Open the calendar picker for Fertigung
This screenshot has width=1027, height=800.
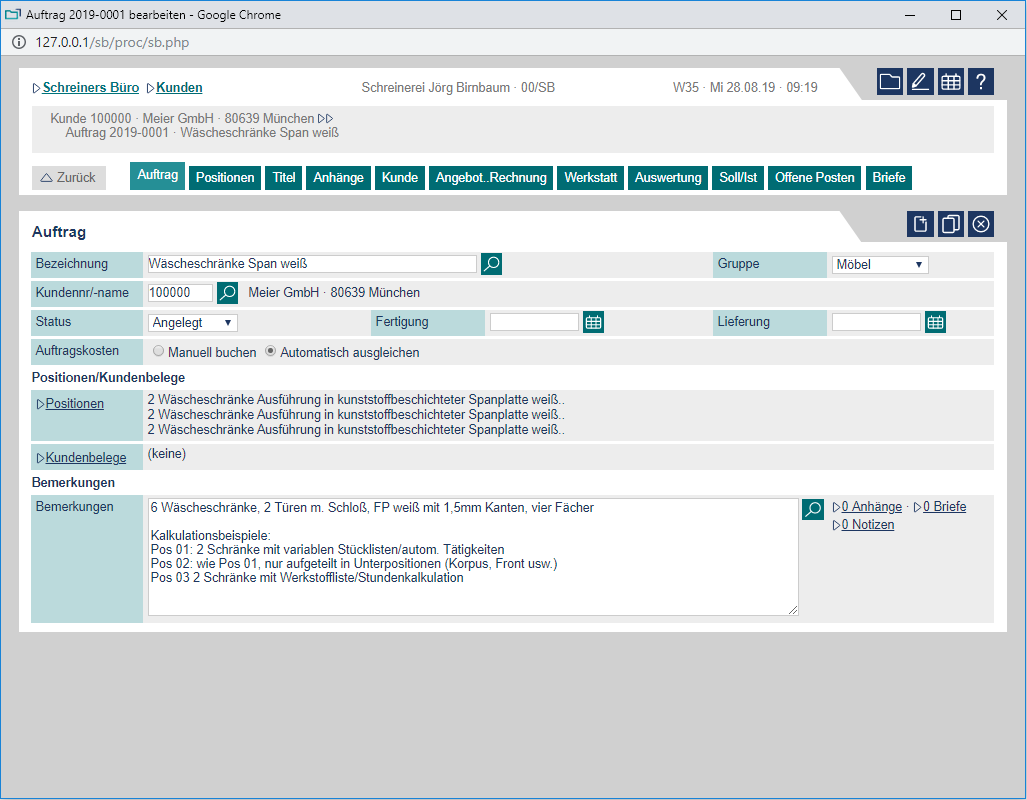(594, 322)
